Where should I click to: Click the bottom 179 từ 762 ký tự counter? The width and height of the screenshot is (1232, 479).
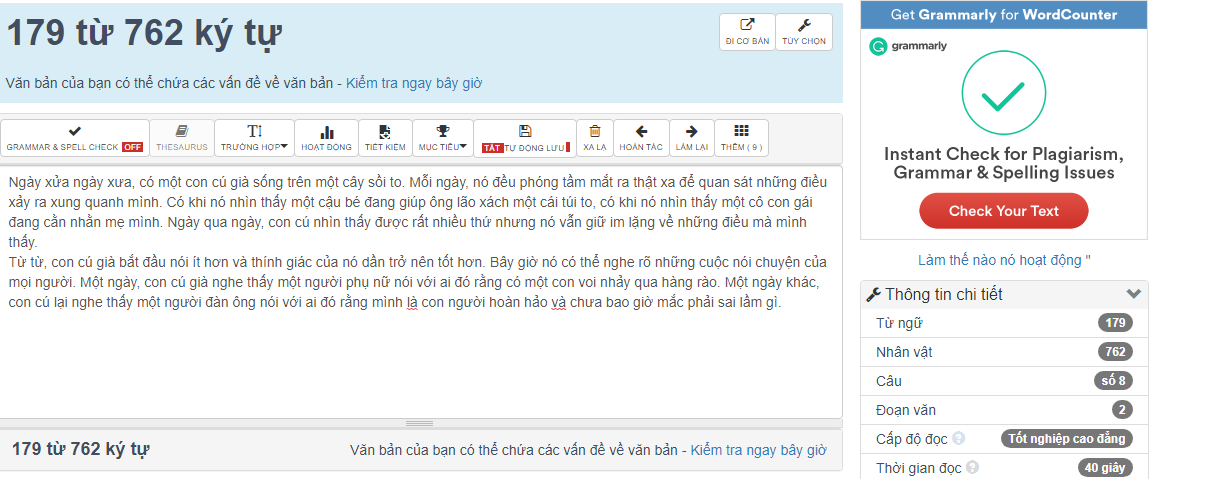tap(81, 449)
